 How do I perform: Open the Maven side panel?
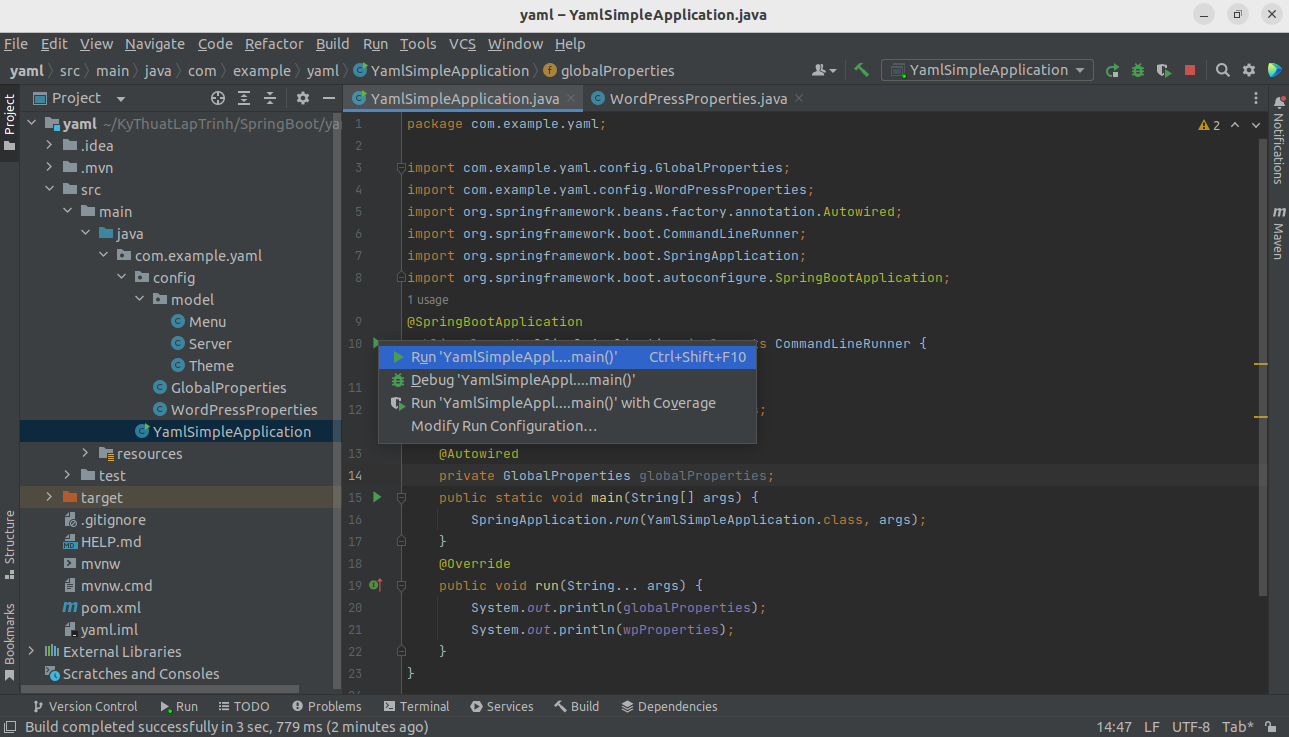click(1278, 233)
